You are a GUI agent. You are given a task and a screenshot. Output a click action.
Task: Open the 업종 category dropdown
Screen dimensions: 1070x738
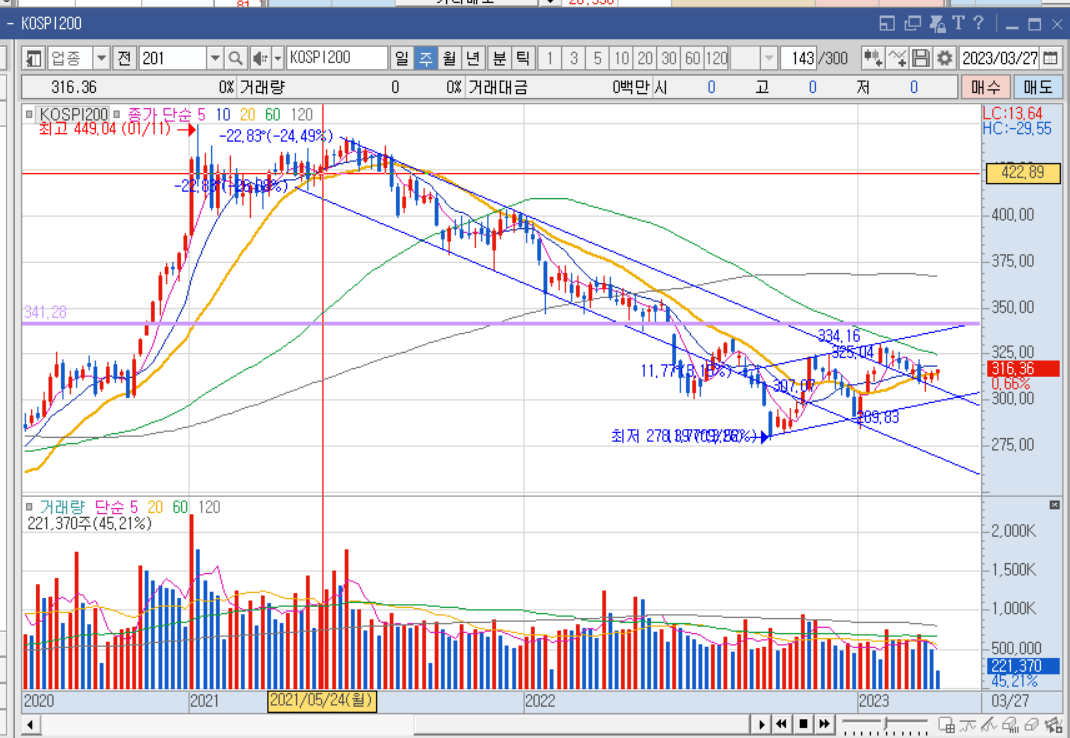pyautogui.click(x=102, y=58)
